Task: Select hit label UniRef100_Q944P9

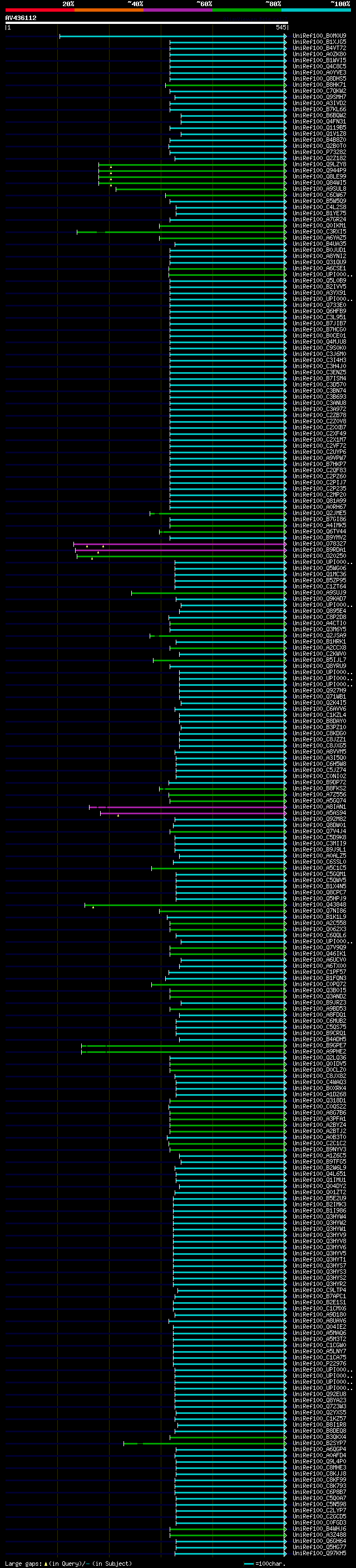Action: (x=319, y=170)
